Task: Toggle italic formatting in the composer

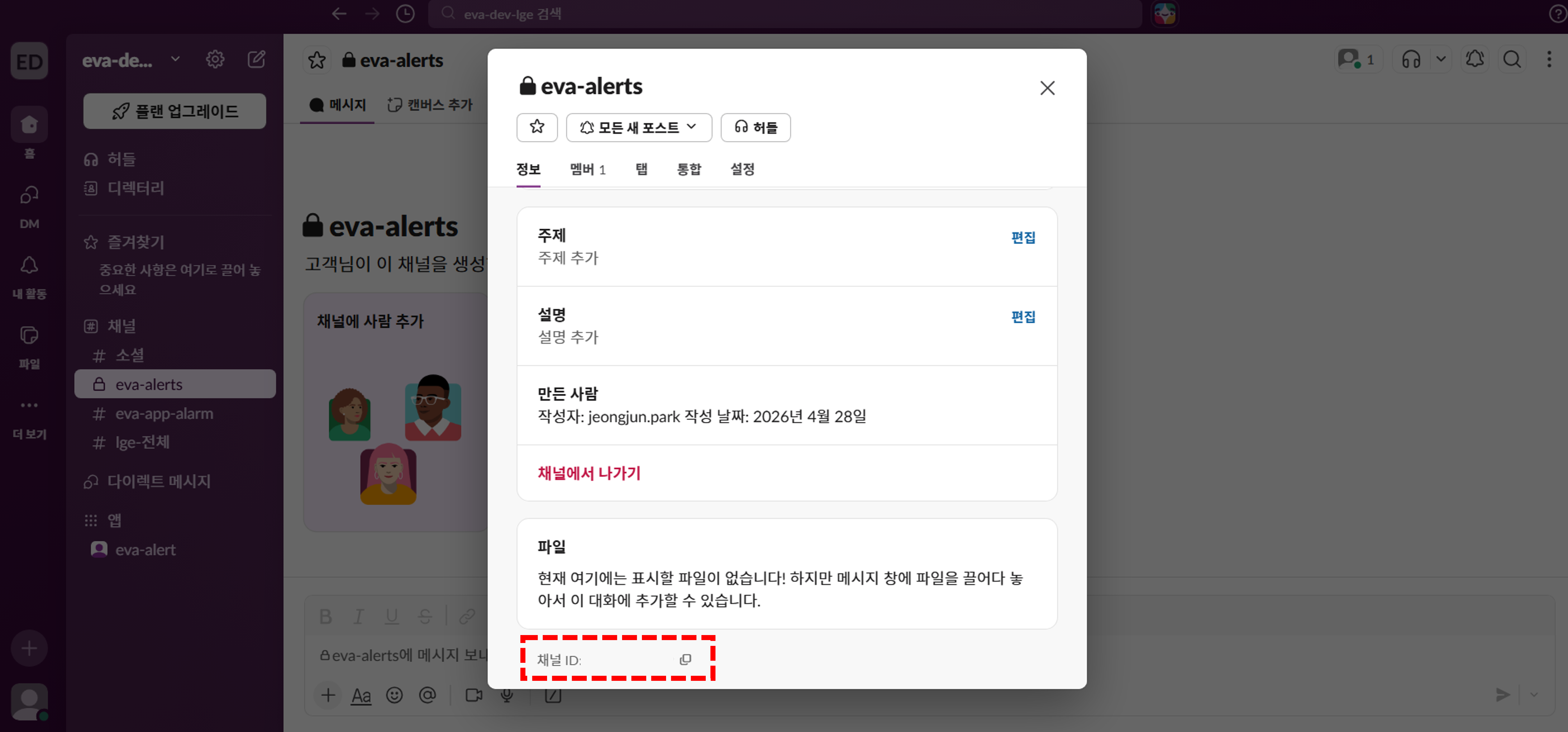Action: coord(358,616)
